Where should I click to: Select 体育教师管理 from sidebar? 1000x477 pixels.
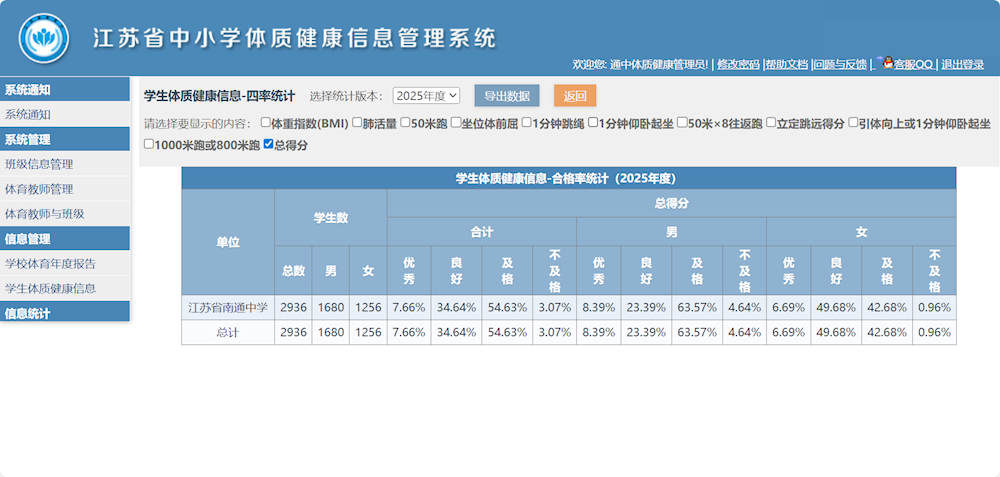point(39,188)
